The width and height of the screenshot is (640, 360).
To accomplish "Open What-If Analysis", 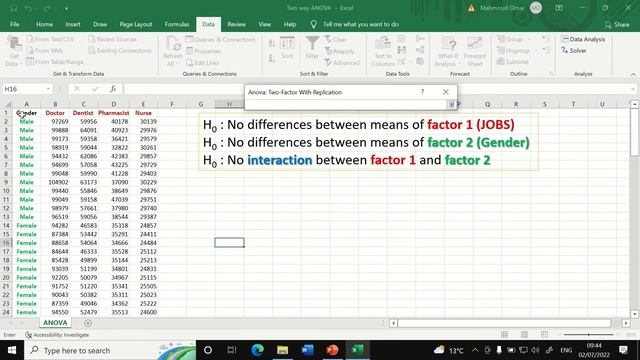I will click(x=448, y=51).
